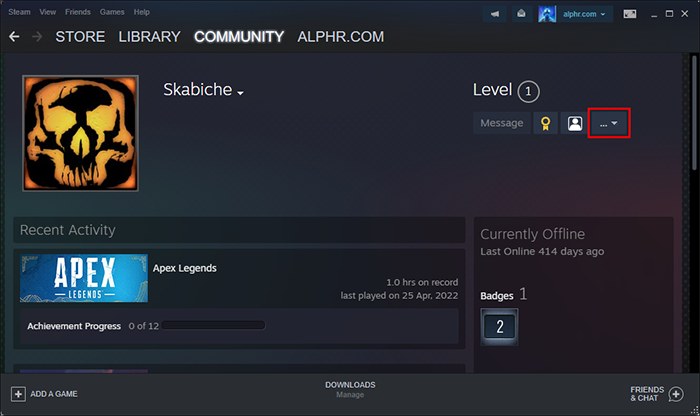
Task: Switch to the COMMUNITY tab
Action: (239, 37)
